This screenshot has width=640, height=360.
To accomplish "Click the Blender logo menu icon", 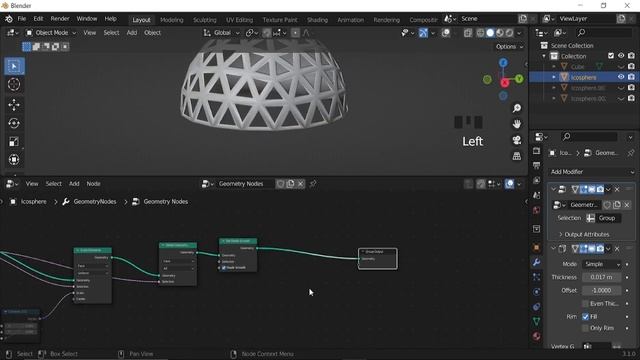I will (9, 19).
